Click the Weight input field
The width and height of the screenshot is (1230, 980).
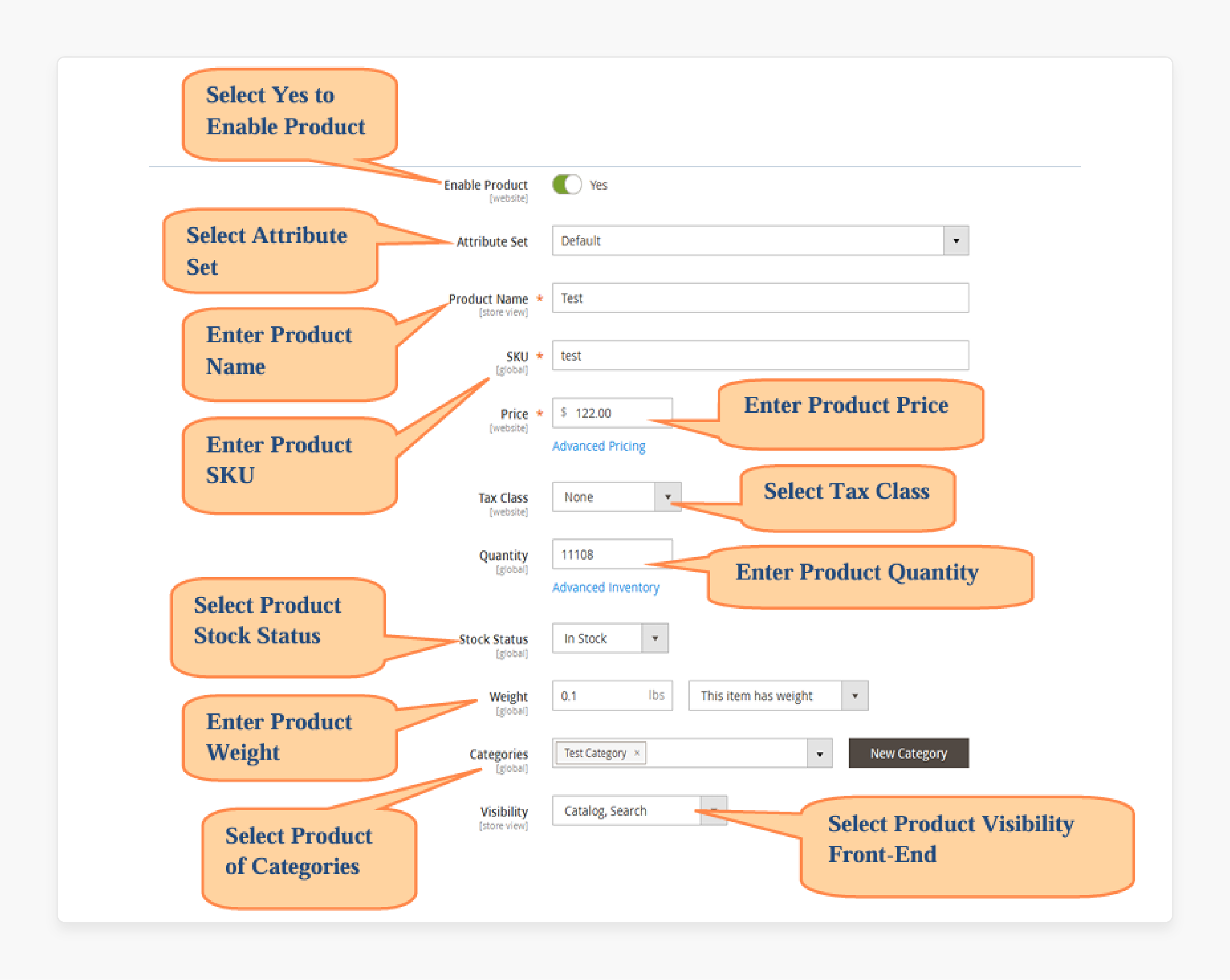pyautogui.click(x=612, y=695)
